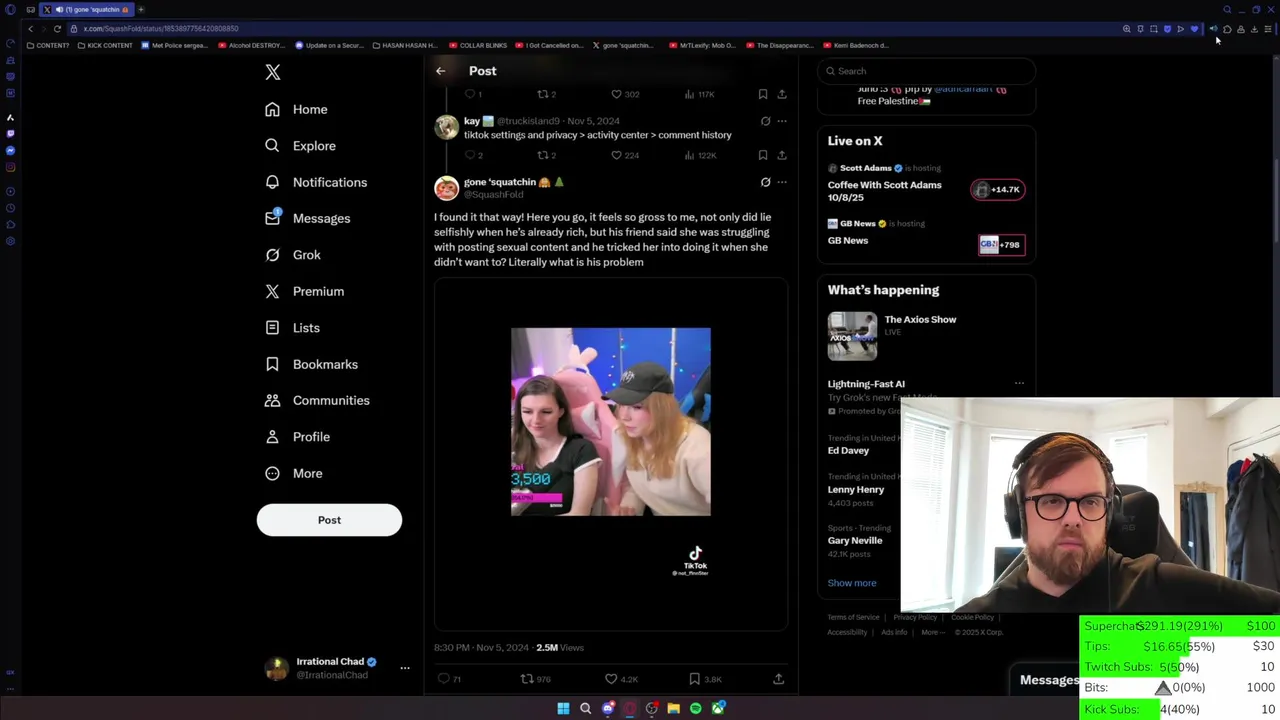
Task: Click Show more under trends
Action: (852, 583)
